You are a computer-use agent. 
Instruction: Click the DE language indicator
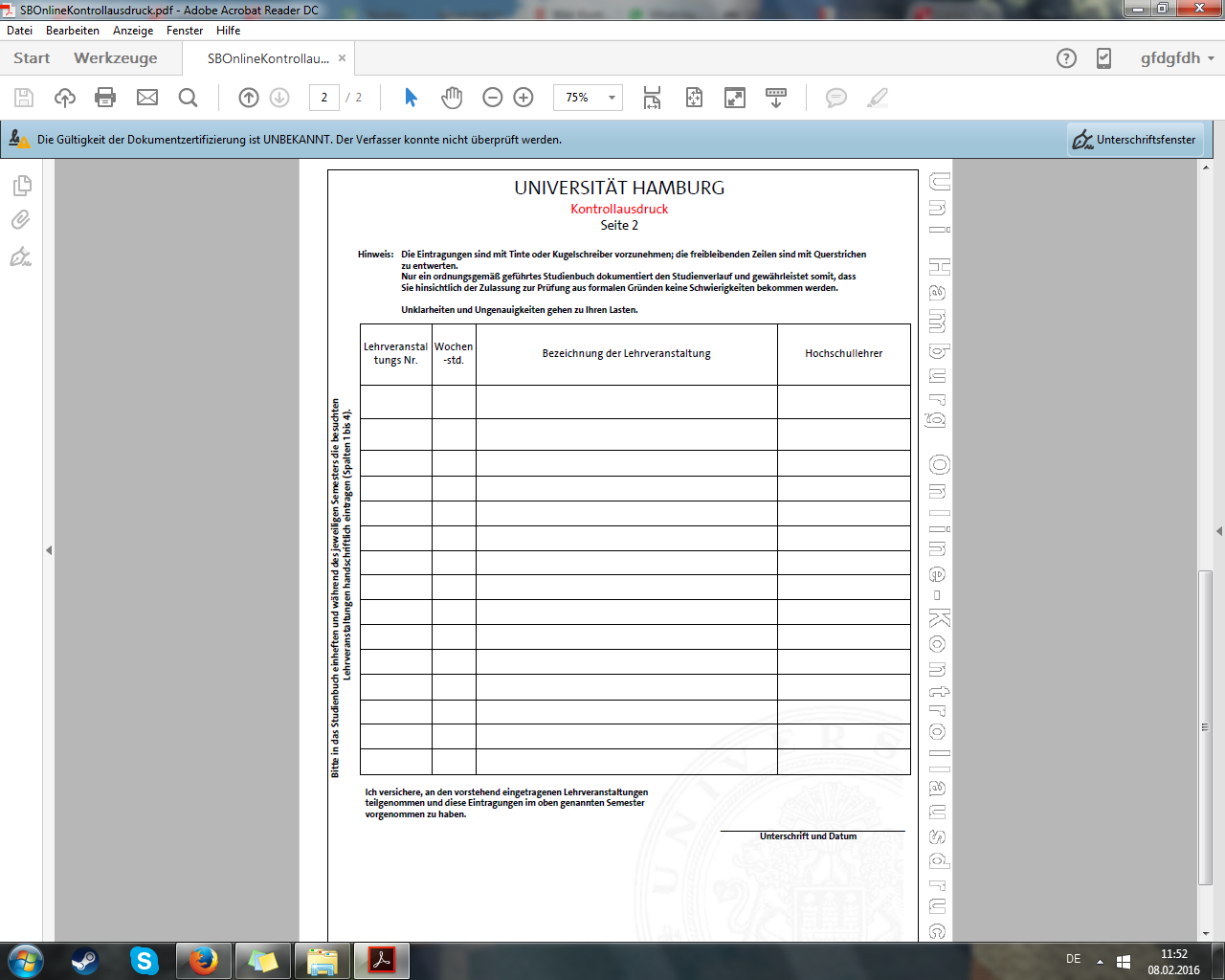[x=1074, y=959]
